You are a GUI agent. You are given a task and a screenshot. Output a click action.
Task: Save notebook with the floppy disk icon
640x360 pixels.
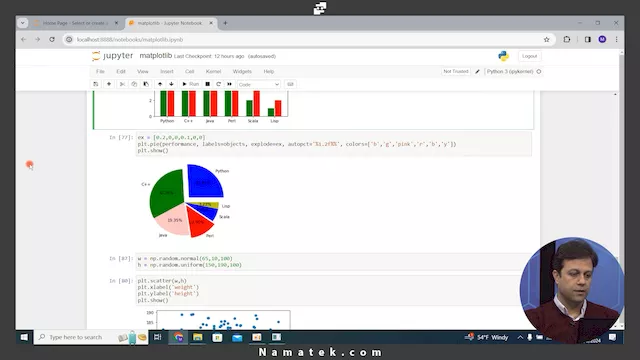tap(96, 84)
